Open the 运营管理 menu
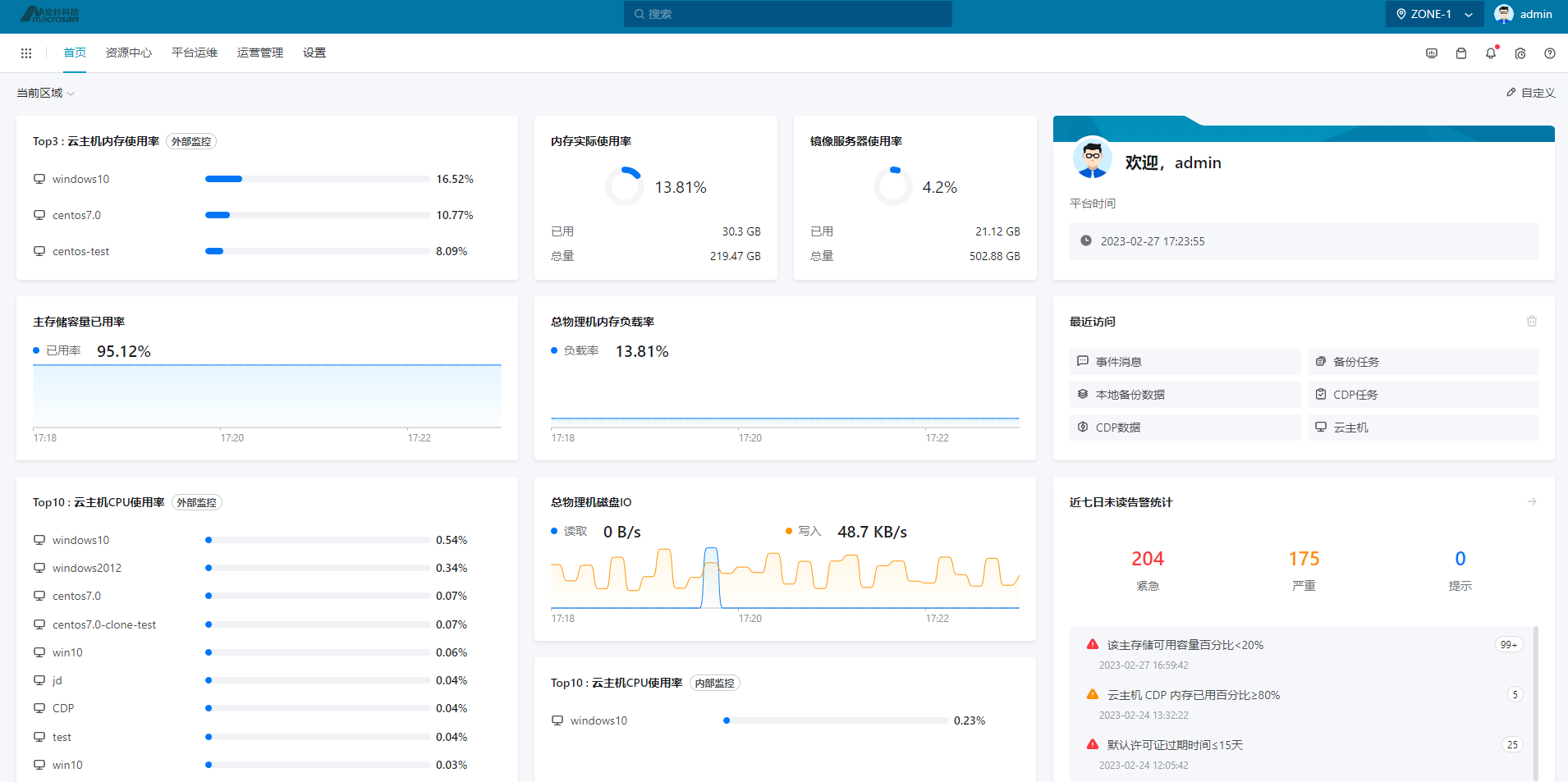The height and width of the screenshot is (782, 1568). tap(260, 53)
